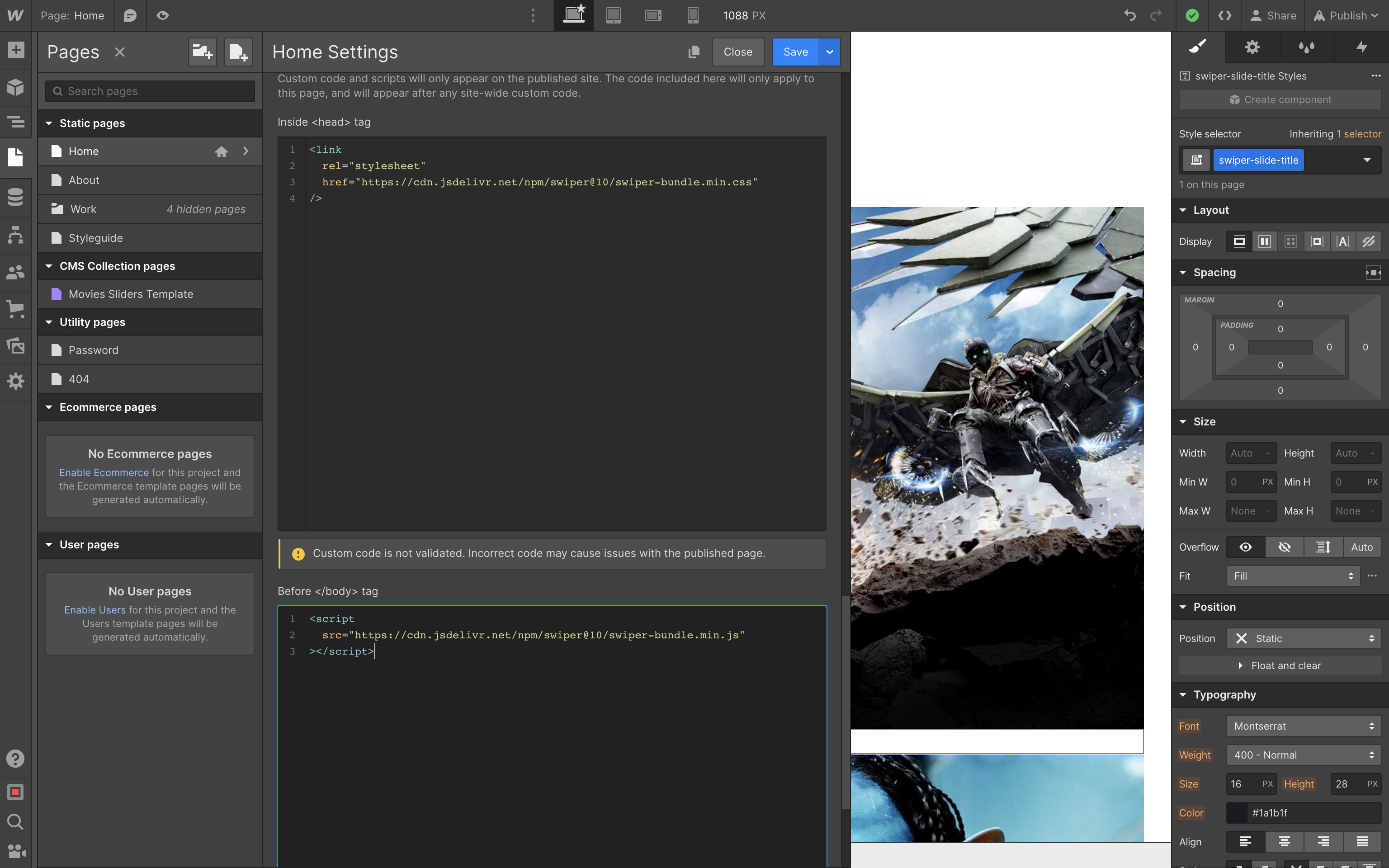Open the Add Elements panel
Image resolution: width=1389 pixels, height=868 pixels.
point(15,50)
